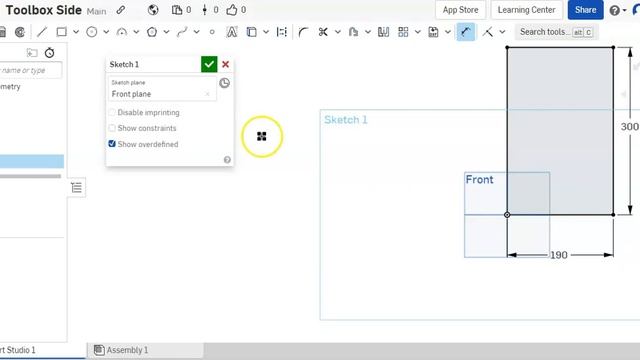Click the document copies count icon

pos(177,10)
